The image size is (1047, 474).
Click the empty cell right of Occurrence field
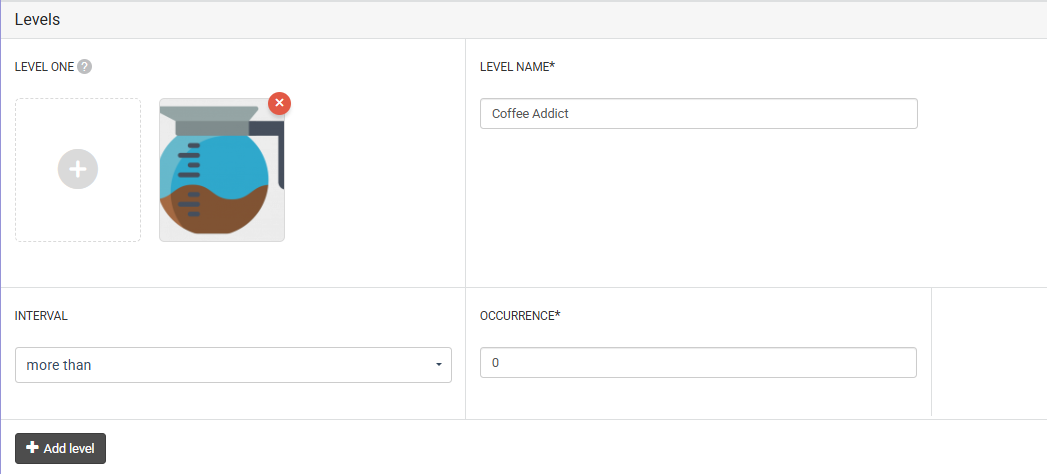click(x=989, y=352)
